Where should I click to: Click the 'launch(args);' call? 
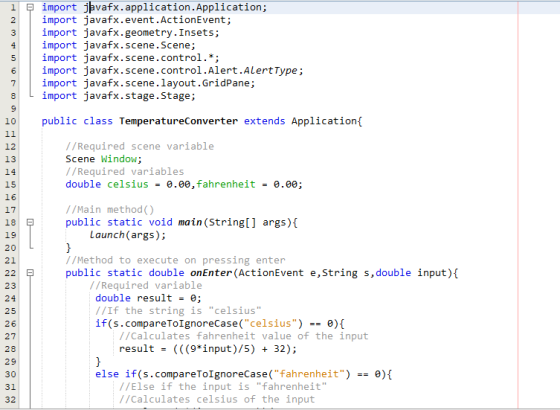click(128, 235)
